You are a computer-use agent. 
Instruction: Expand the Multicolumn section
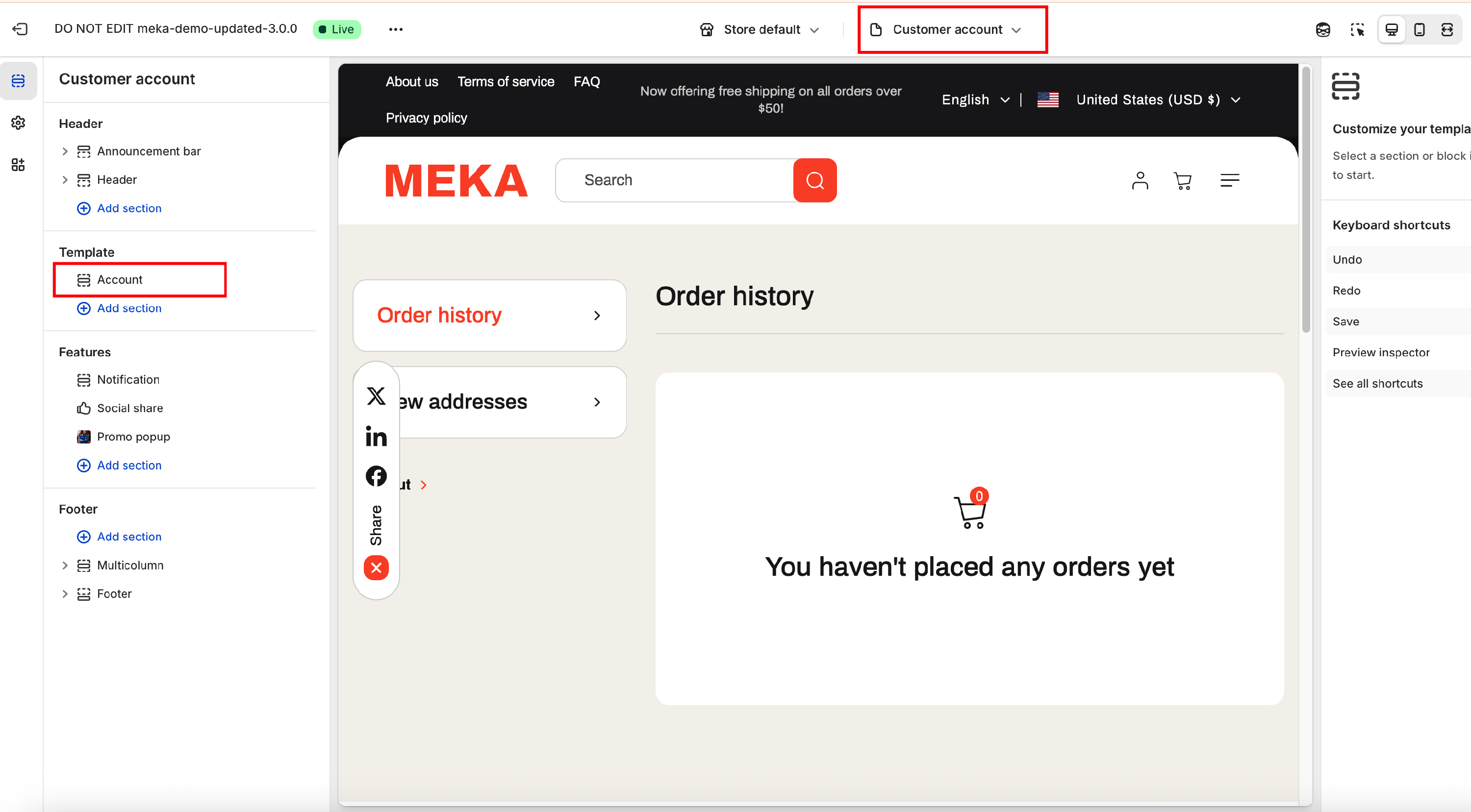pyautogui.click(x=65, y=566)
